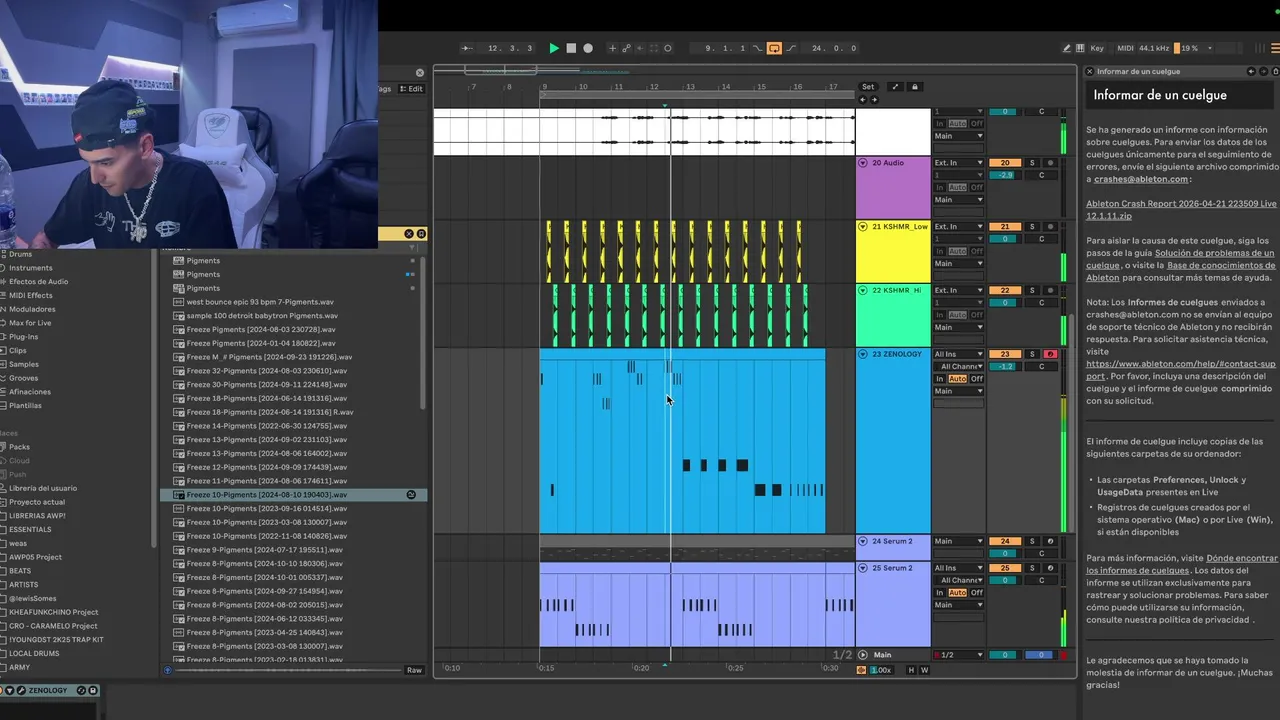Click the punch-in switch icon
Viewport: 1280px width, 720px height.
(x=758, y=48)
